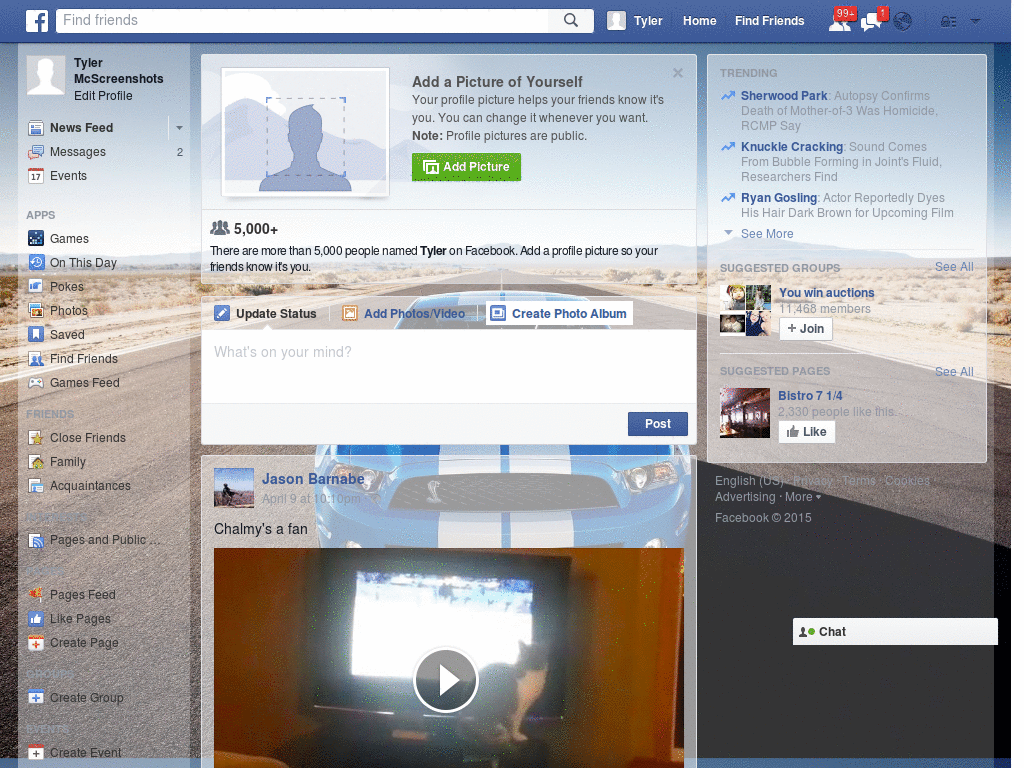Click the Create Event icon

(36, 752)
